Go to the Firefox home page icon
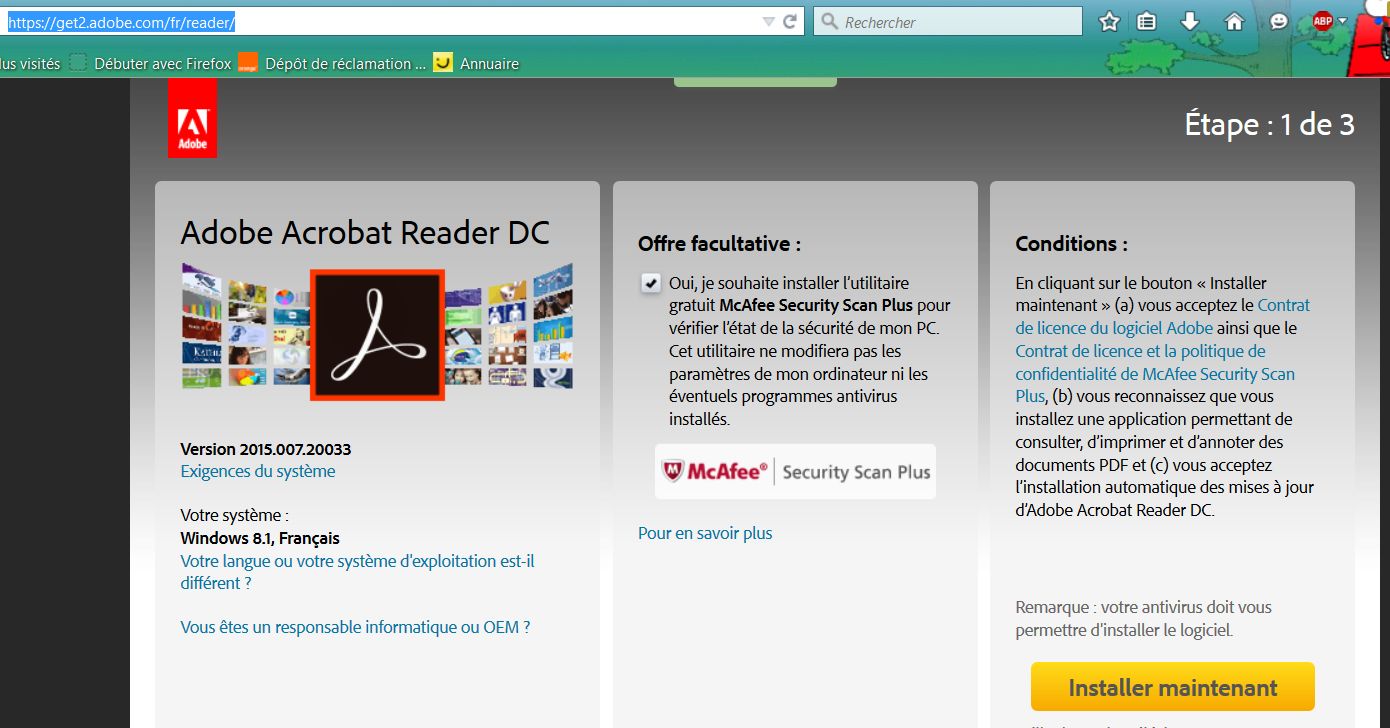 1234,21
